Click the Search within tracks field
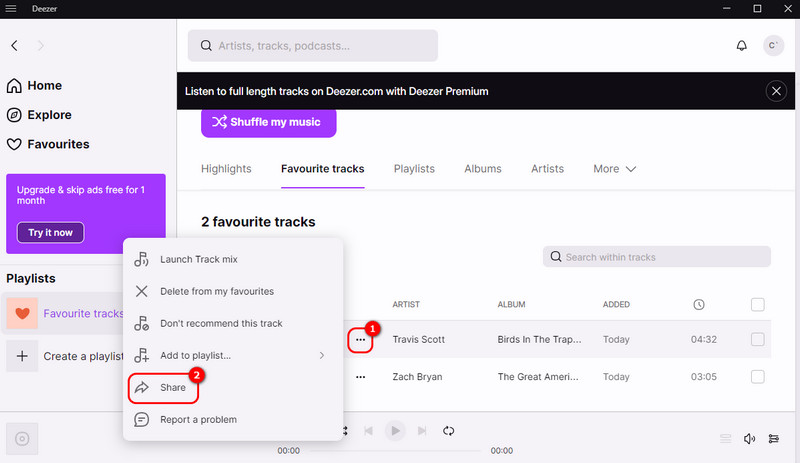Screen dimensions: 800x463 click(x=657, y=257)
